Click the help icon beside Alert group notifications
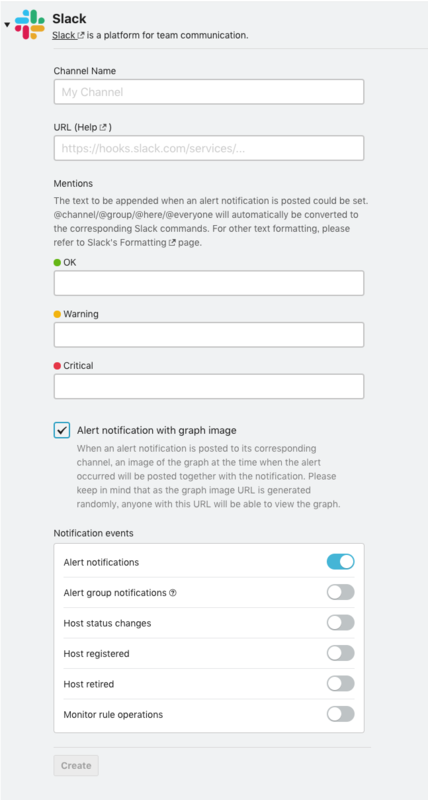428x800 pixels. click(x=172, y=593)
